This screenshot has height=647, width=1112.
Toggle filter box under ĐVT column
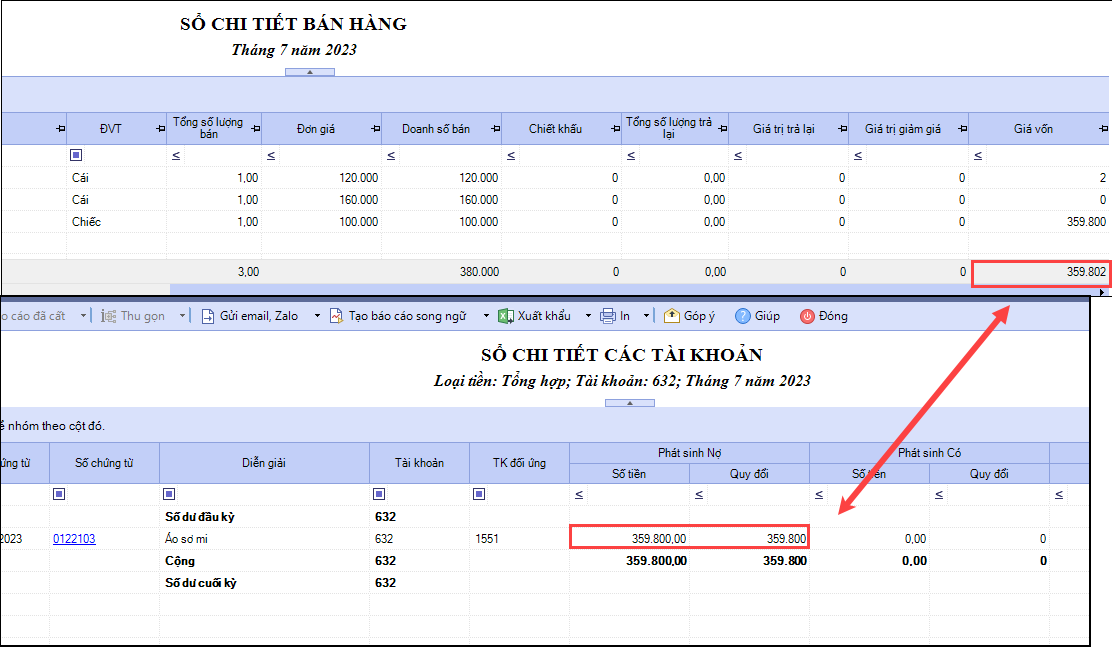[76, 156]
